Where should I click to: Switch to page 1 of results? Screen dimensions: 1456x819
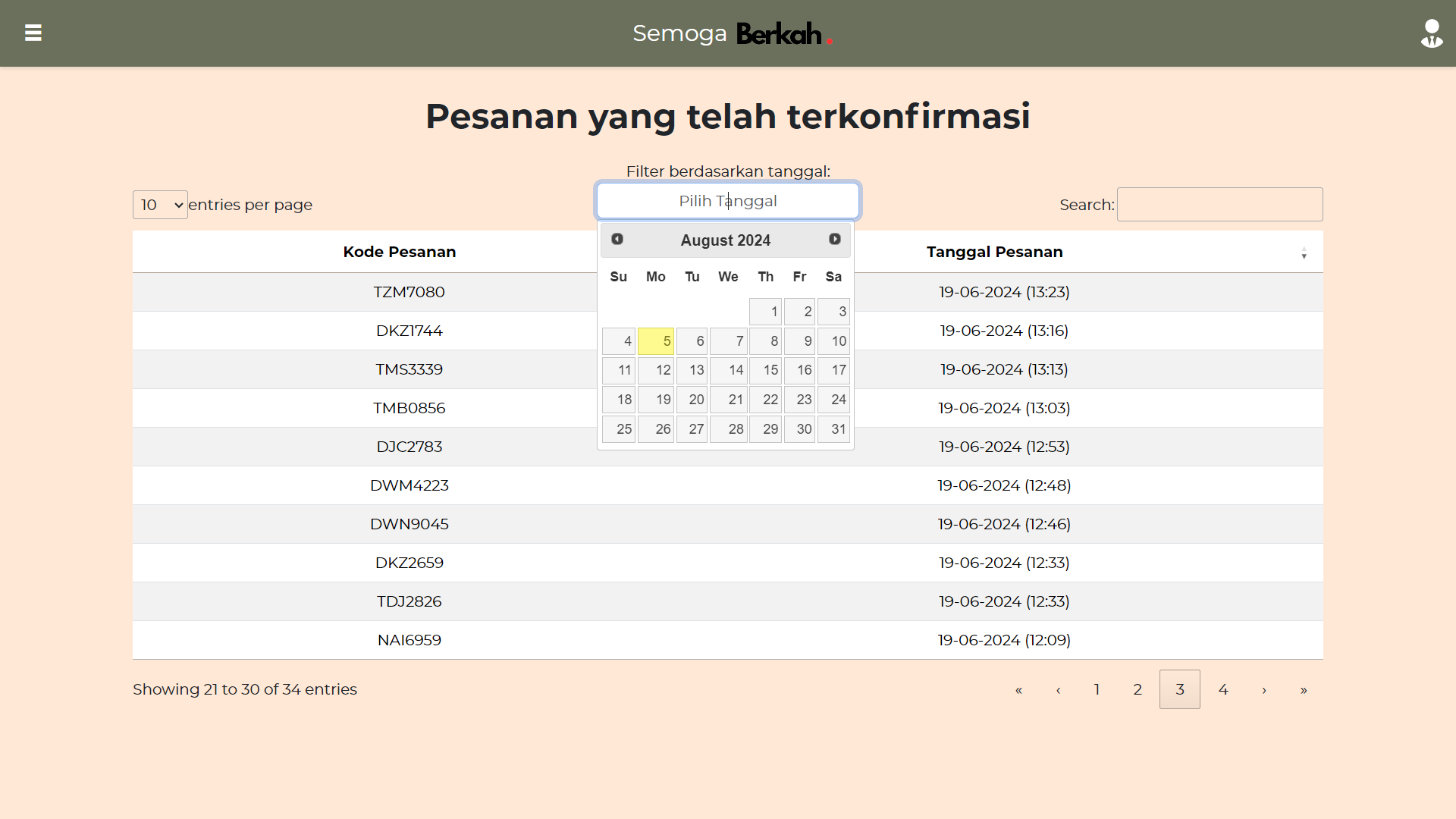pyautogui.click(x=1097, y=689)
